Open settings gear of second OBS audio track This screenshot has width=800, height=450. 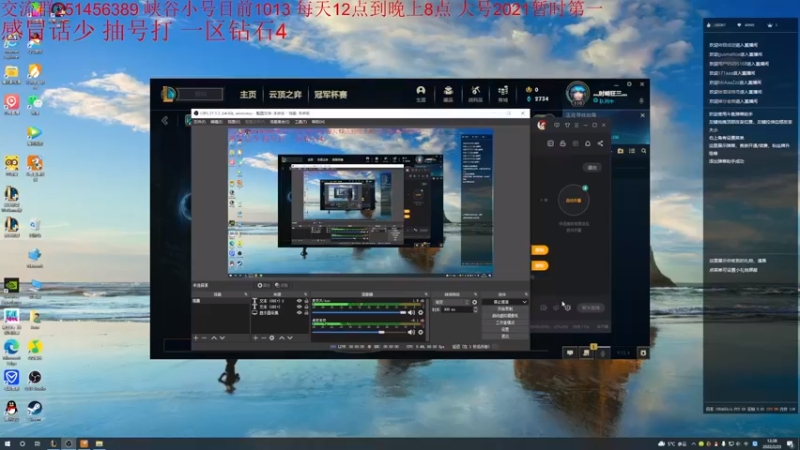click(420, 332)
